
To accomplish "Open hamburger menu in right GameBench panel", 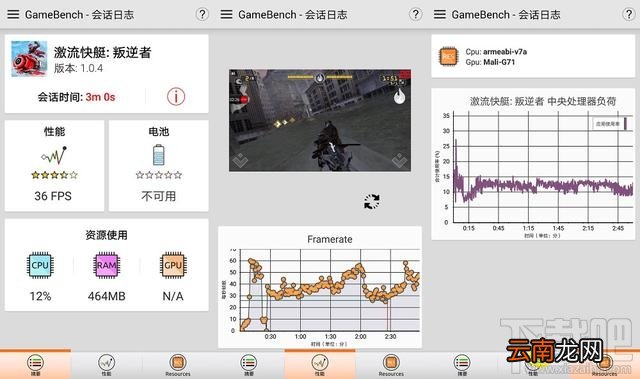I will pyautogui.click(x=440, y=15).
